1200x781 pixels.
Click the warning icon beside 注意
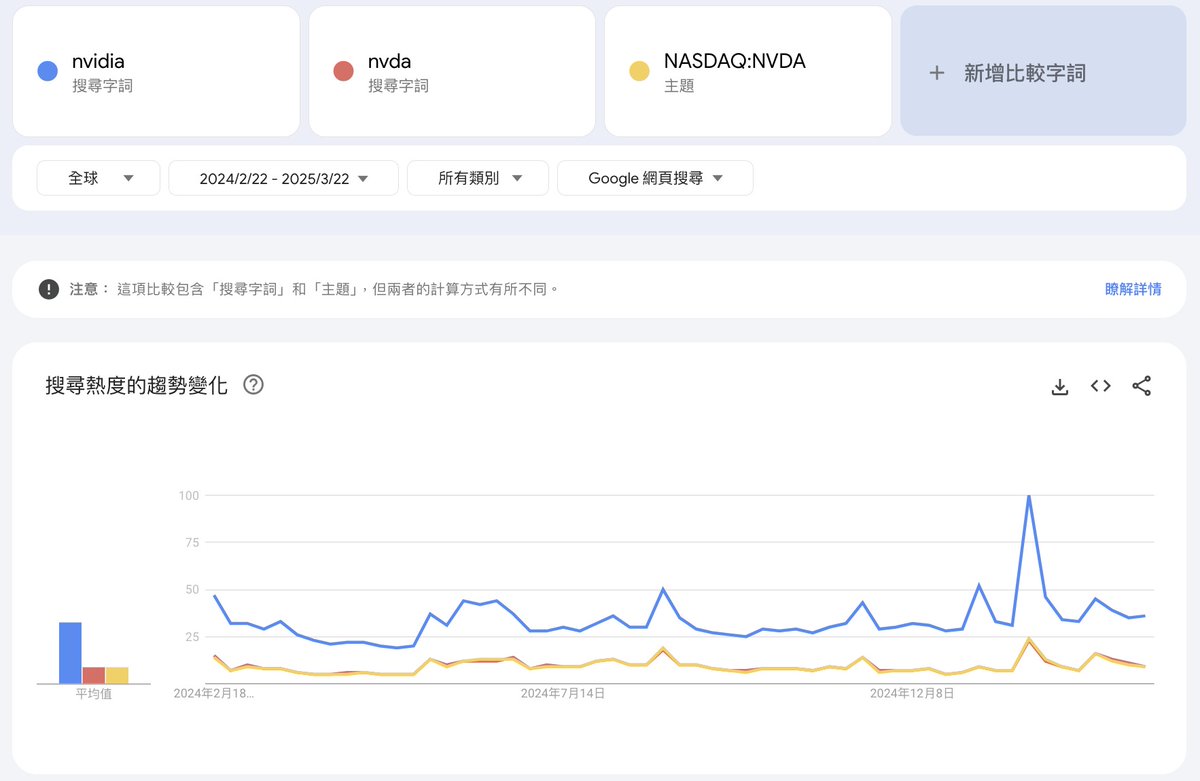[x=49, y=289]
